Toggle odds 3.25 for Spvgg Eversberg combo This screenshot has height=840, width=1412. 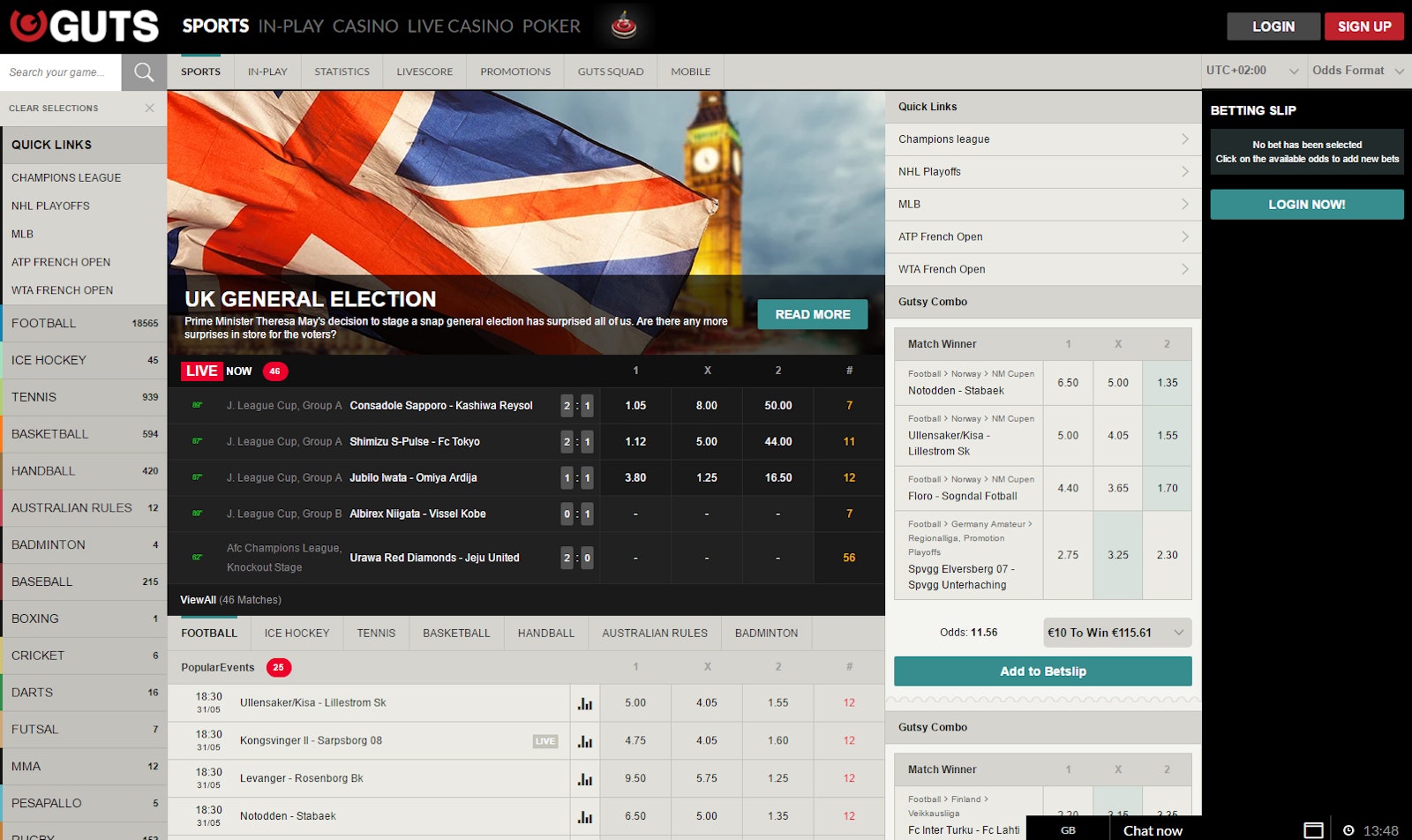pos(1117,555)
